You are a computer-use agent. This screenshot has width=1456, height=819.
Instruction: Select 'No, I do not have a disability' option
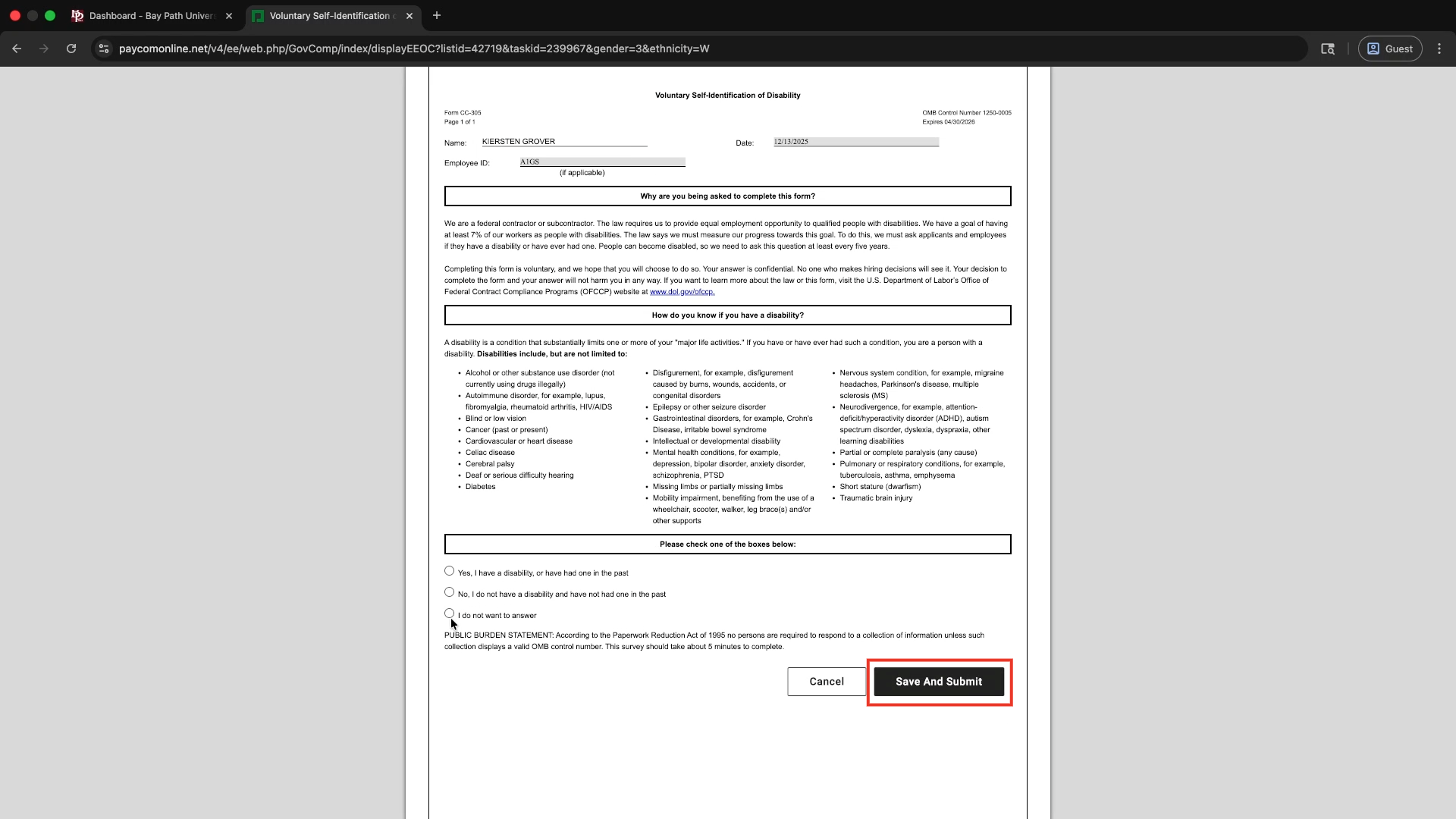450,592
